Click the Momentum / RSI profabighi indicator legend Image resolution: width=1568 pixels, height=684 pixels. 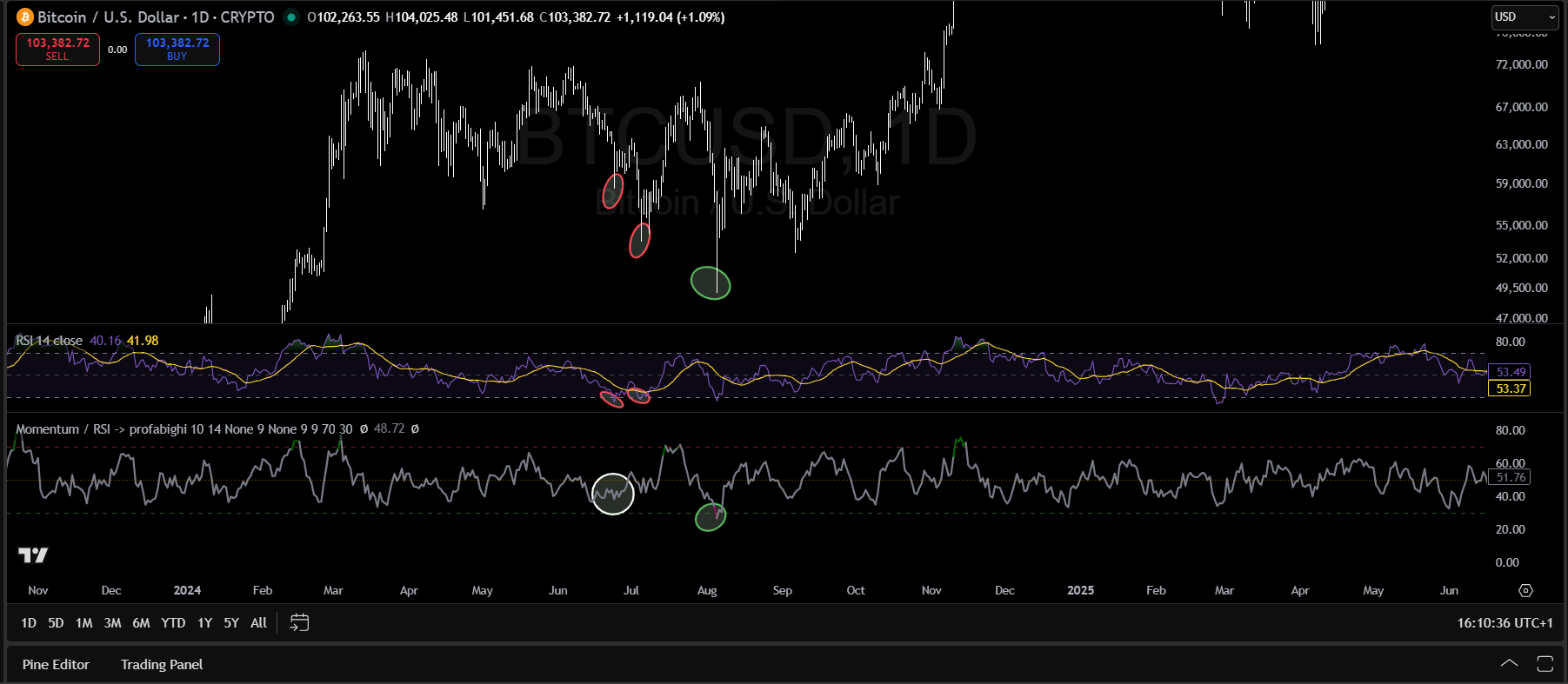point(184,429)
